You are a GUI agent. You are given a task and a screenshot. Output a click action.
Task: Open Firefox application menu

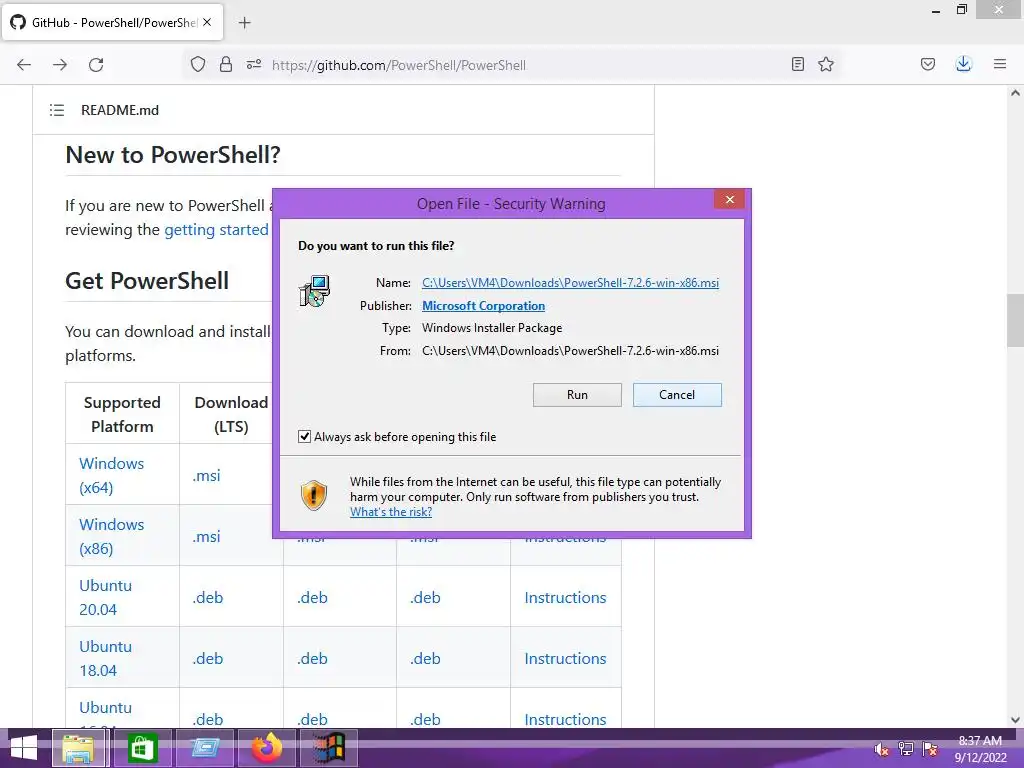(1000, 64)
